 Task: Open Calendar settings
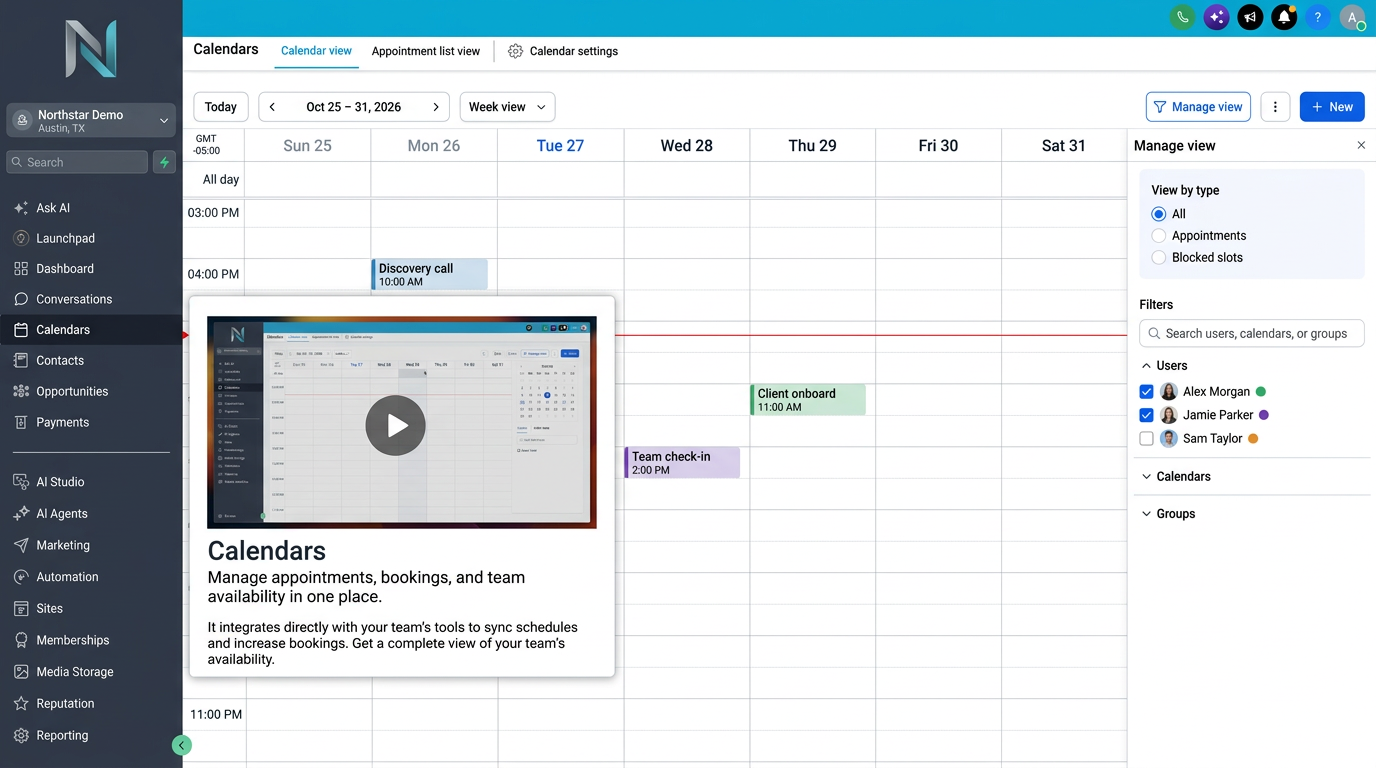(x=563, y=51)
